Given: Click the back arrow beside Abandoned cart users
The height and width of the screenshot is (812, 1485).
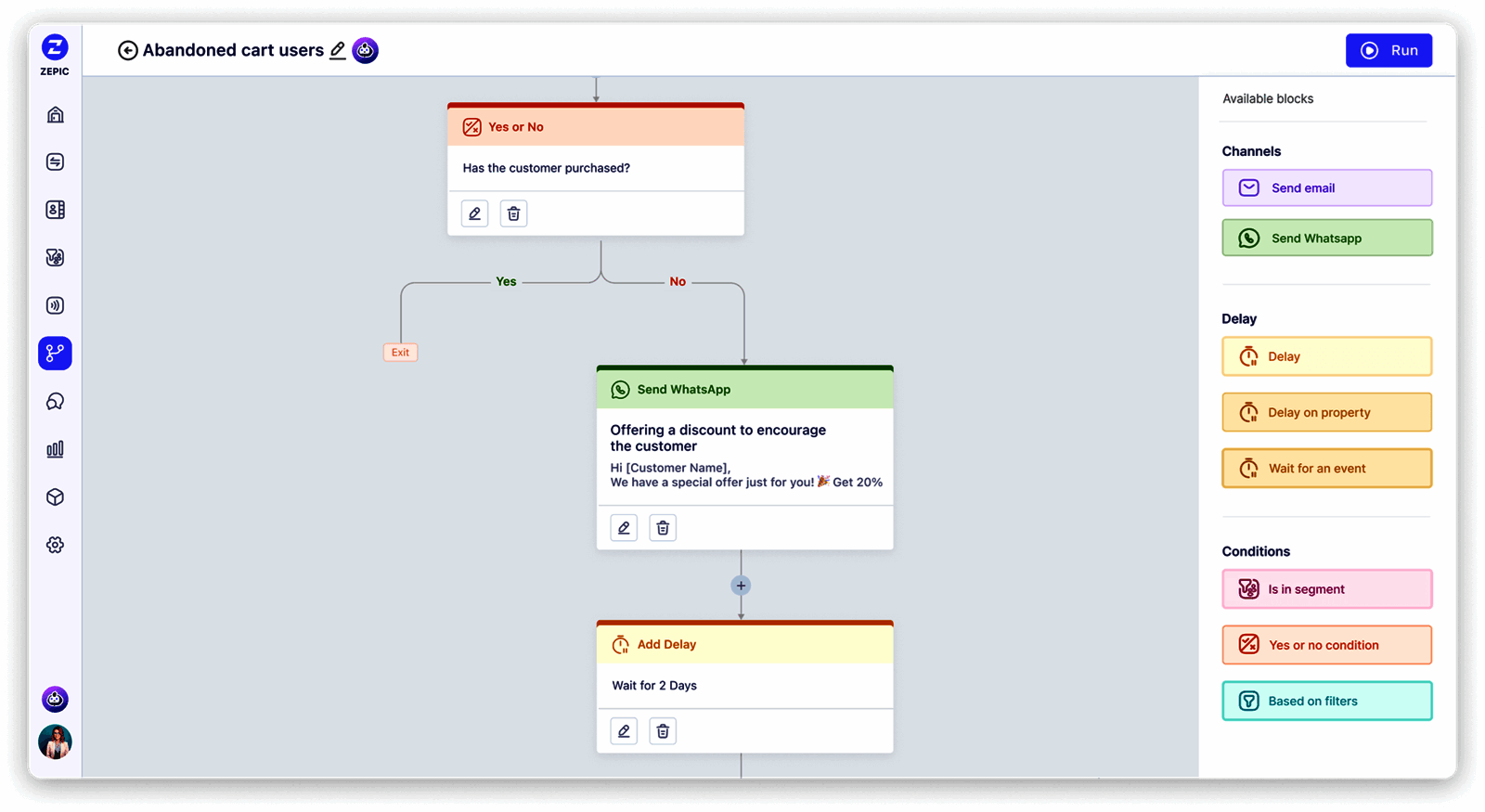Looking at the screenshot, I should tap(128, 50).
